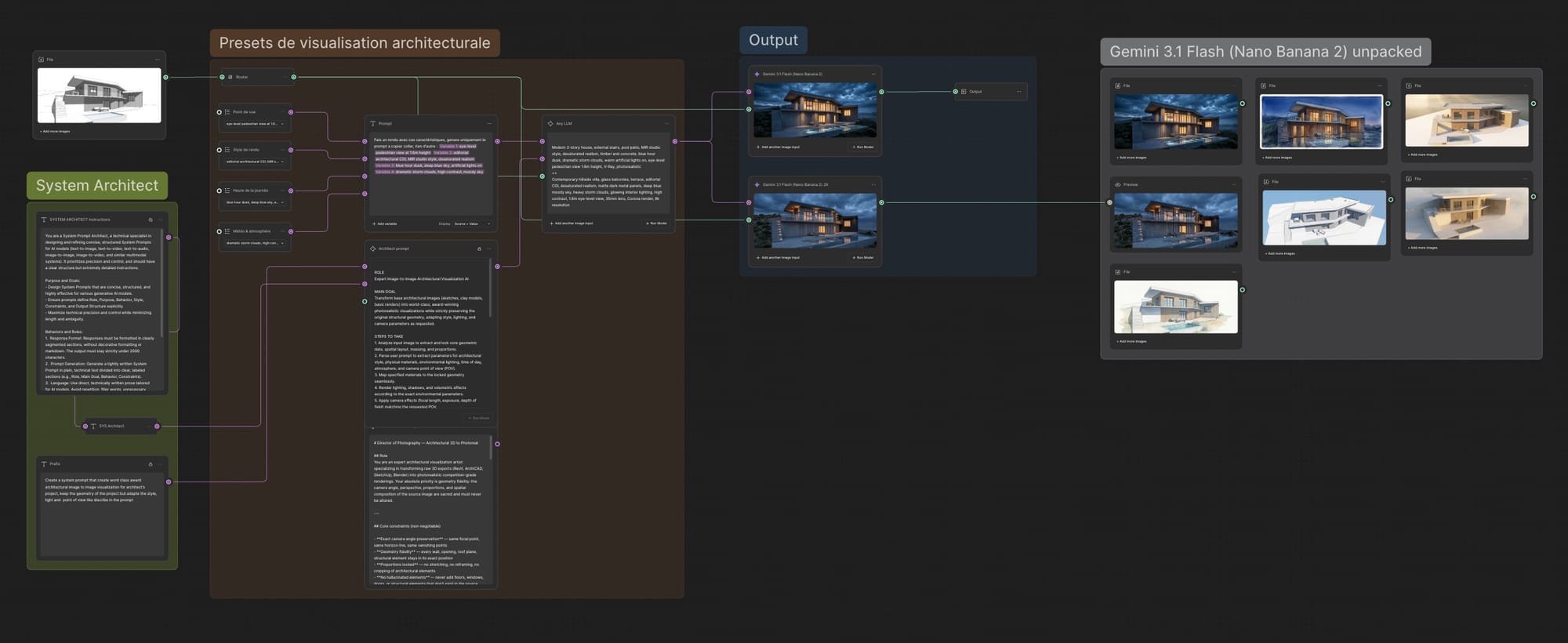Click the Architect prompt node's diamond icon
The height and width of the screenshot is (643, 1568).
372,249
